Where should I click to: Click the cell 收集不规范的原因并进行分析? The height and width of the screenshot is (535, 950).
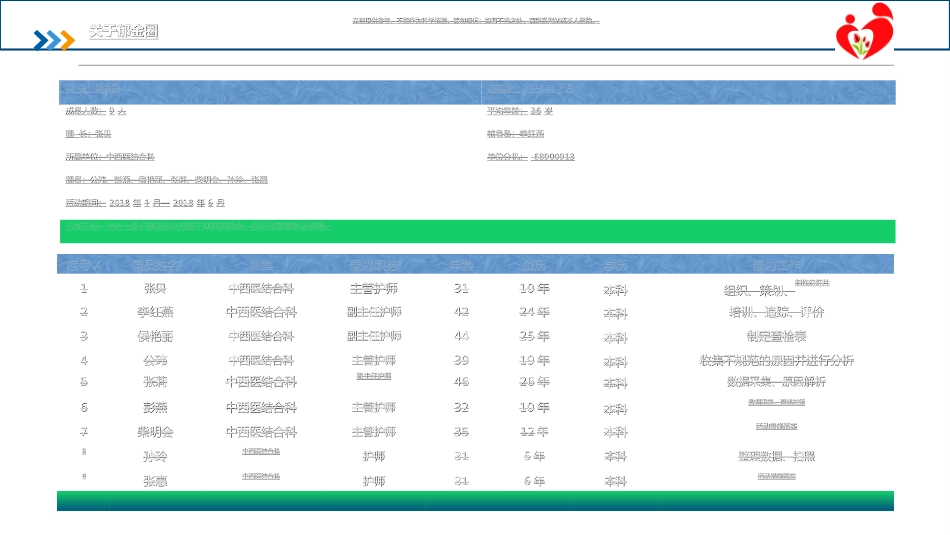(x=776, y=360)
